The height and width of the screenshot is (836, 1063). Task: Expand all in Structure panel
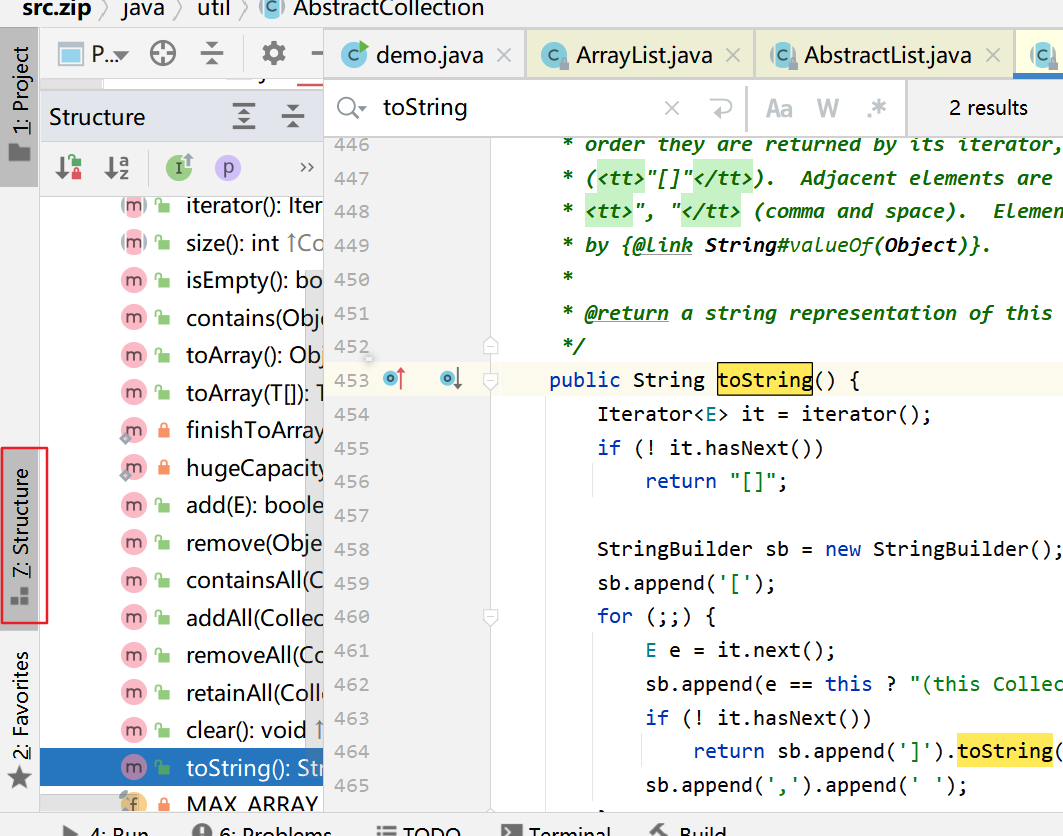click(243, 117)
